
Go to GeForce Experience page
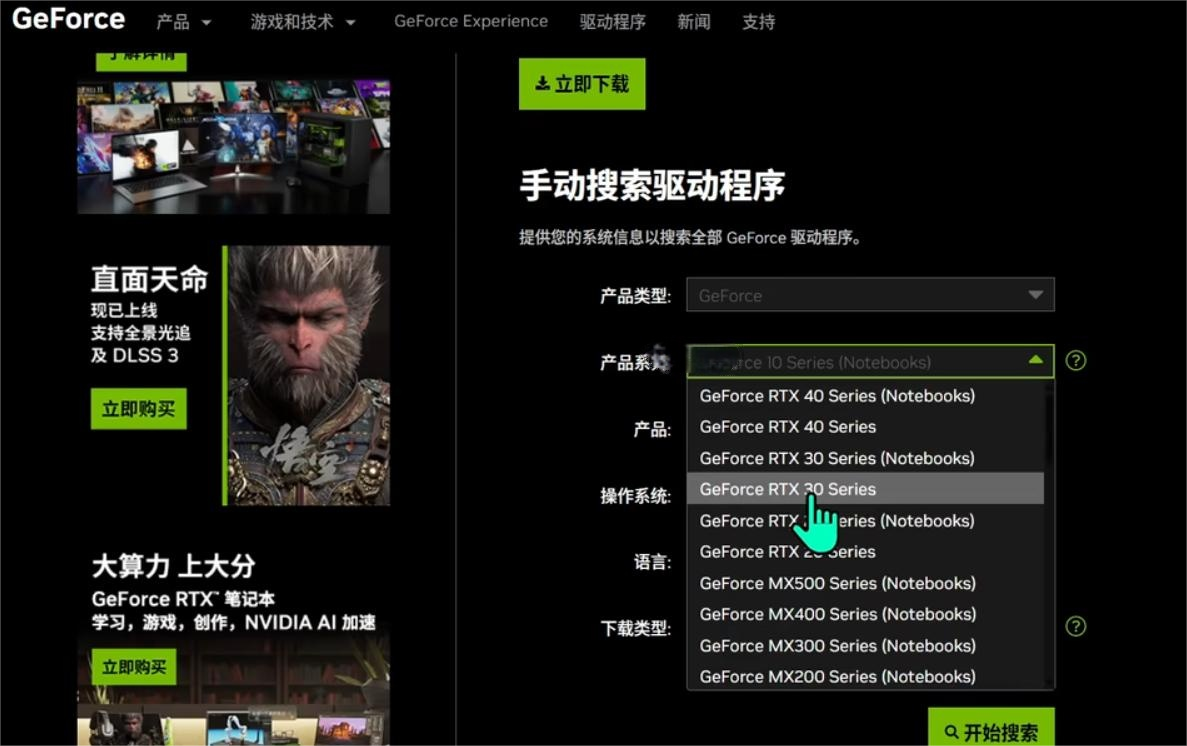click(x=470, y=21)
